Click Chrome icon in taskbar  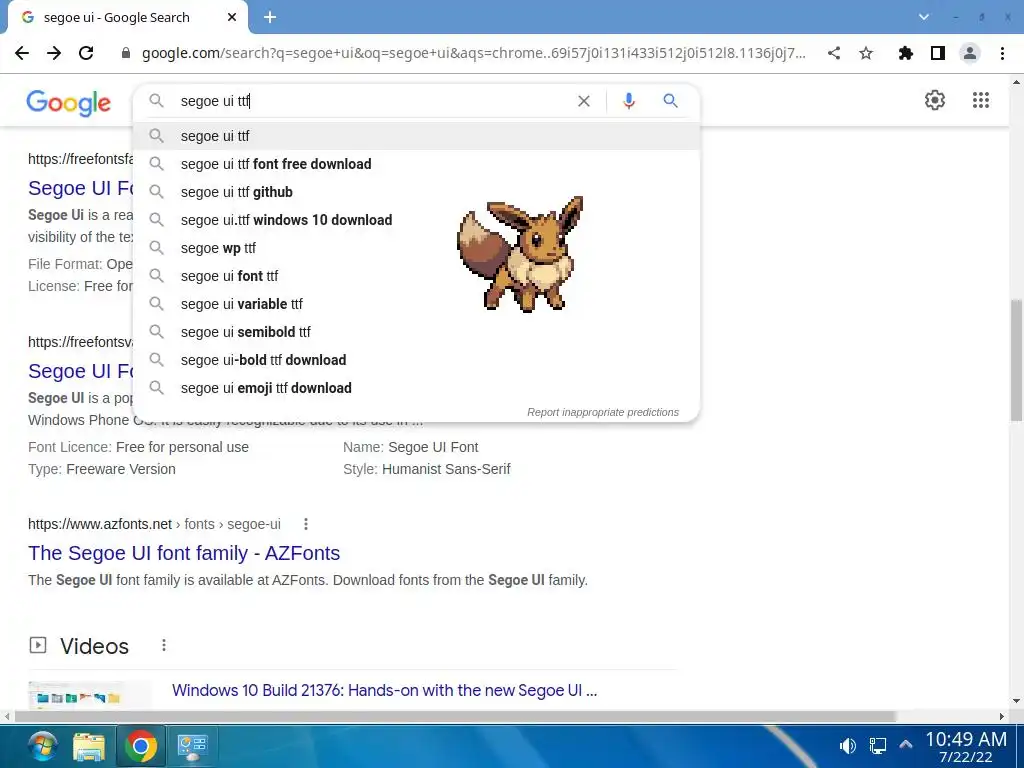point(140,746)
